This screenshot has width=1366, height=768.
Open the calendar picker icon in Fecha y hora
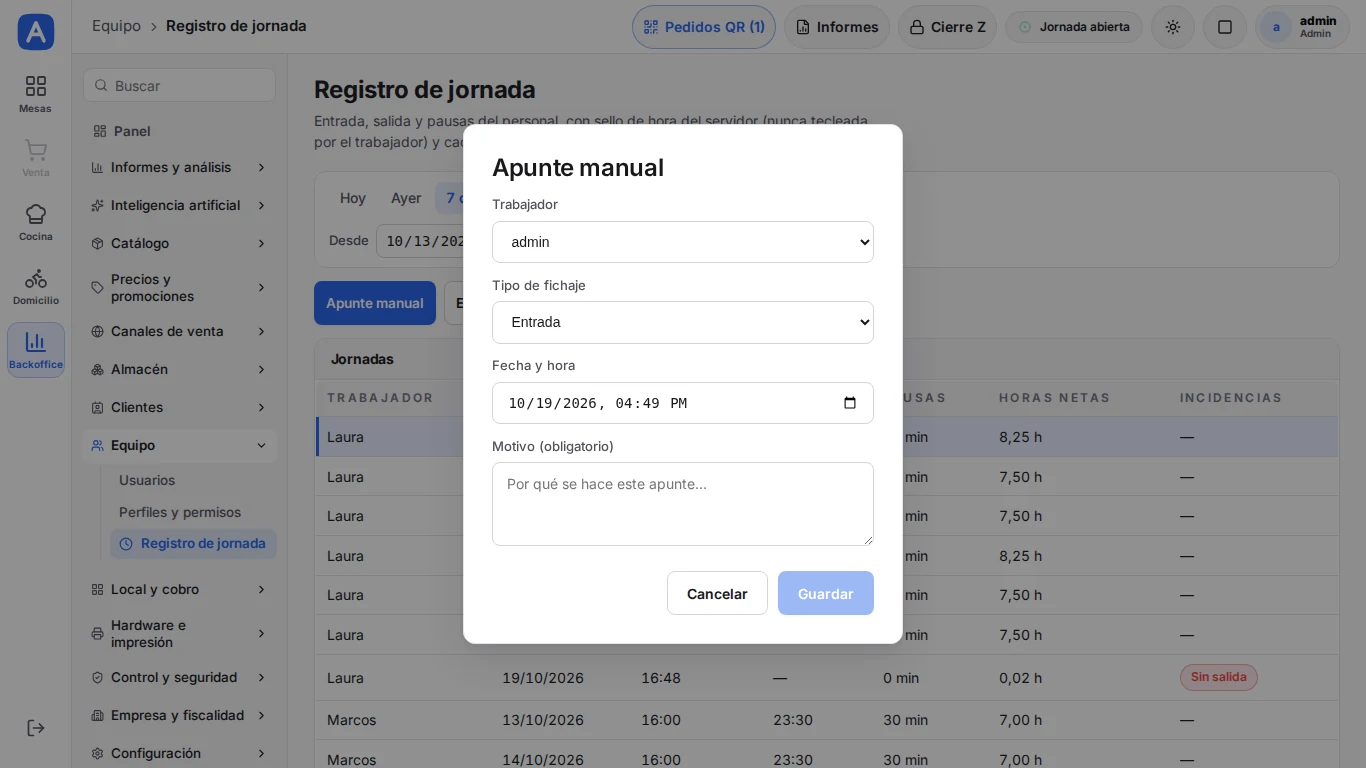point(850,403)
